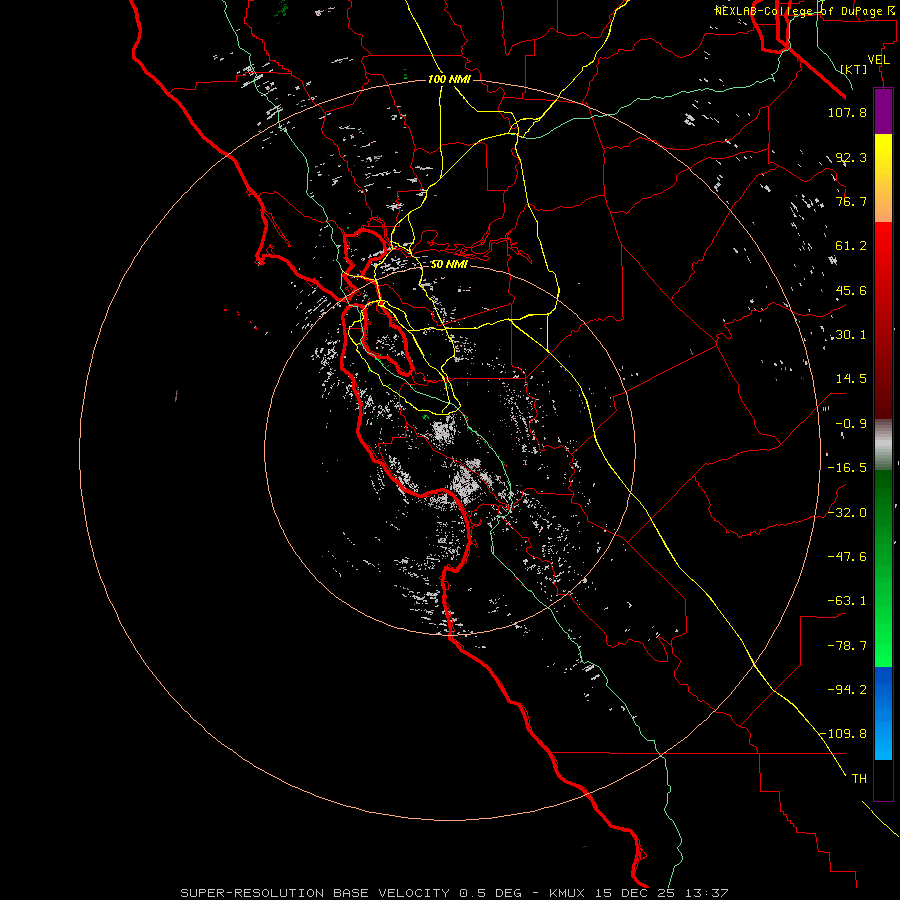Select the -47.6 value on velocity scale

tap(847, 557)
